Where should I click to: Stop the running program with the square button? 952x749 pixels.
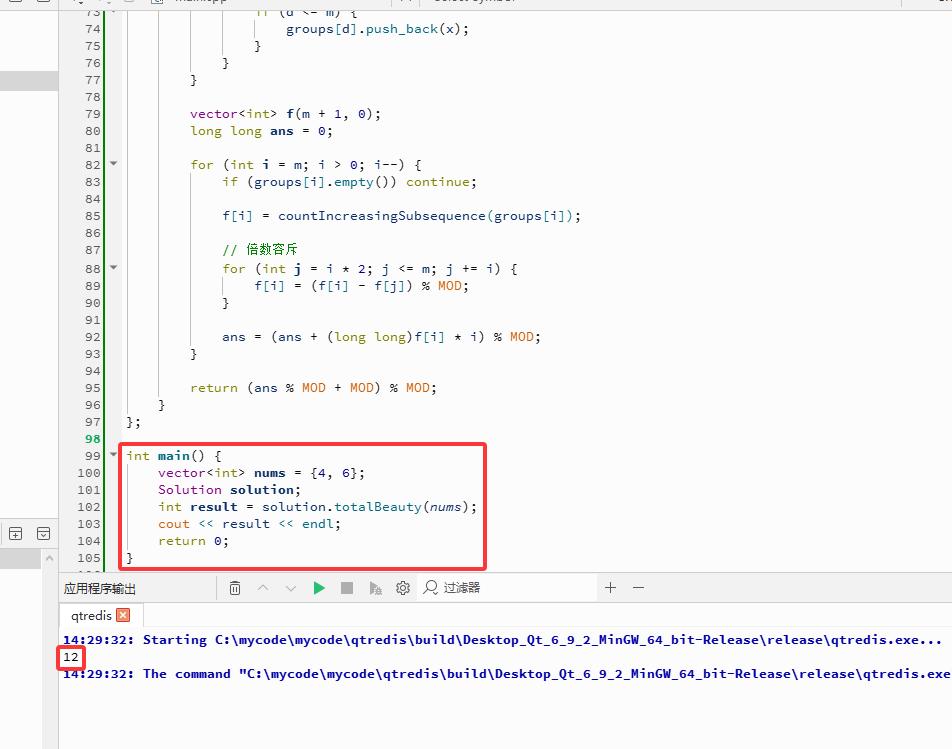point(347,588)
